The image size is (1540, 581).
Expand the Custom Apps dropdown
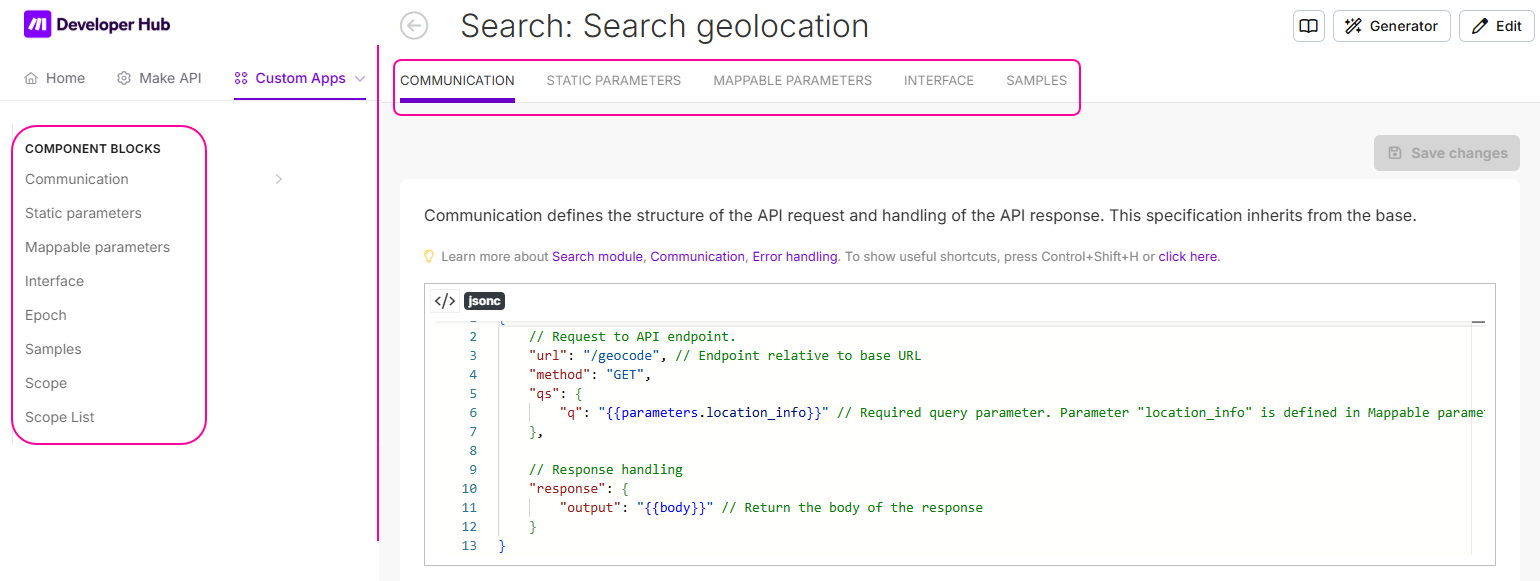360,79
